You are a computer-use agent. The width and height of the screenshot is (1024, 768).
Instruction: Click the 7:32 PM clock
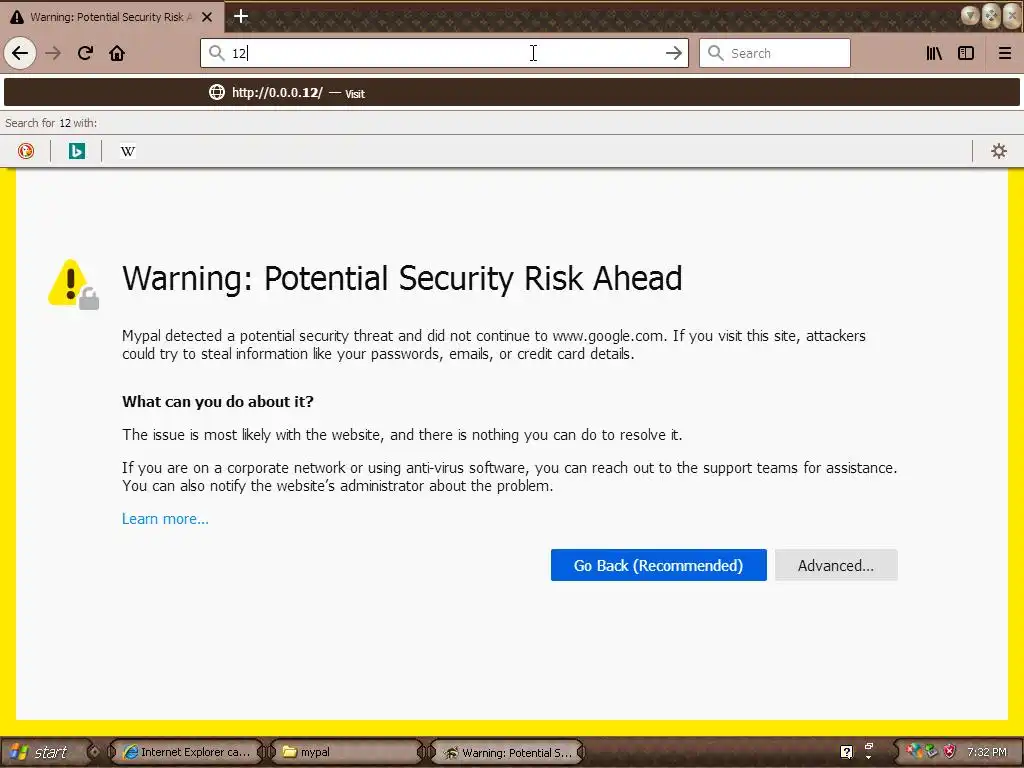(987, 752)
